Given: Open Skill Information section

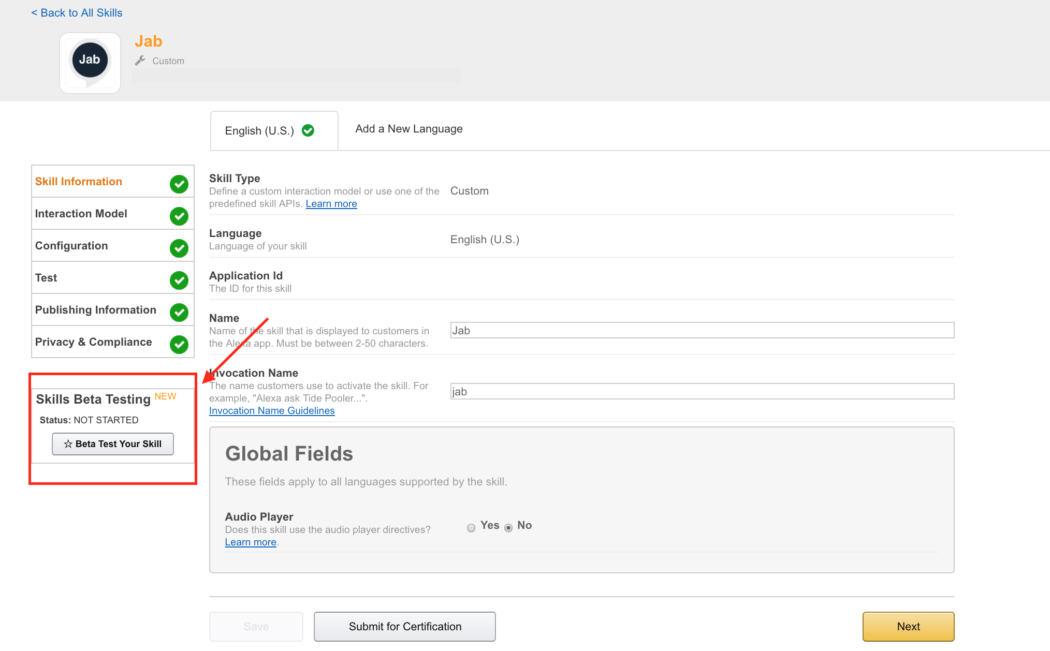Looking at the screenshot, I should click(x=112, y=182).
